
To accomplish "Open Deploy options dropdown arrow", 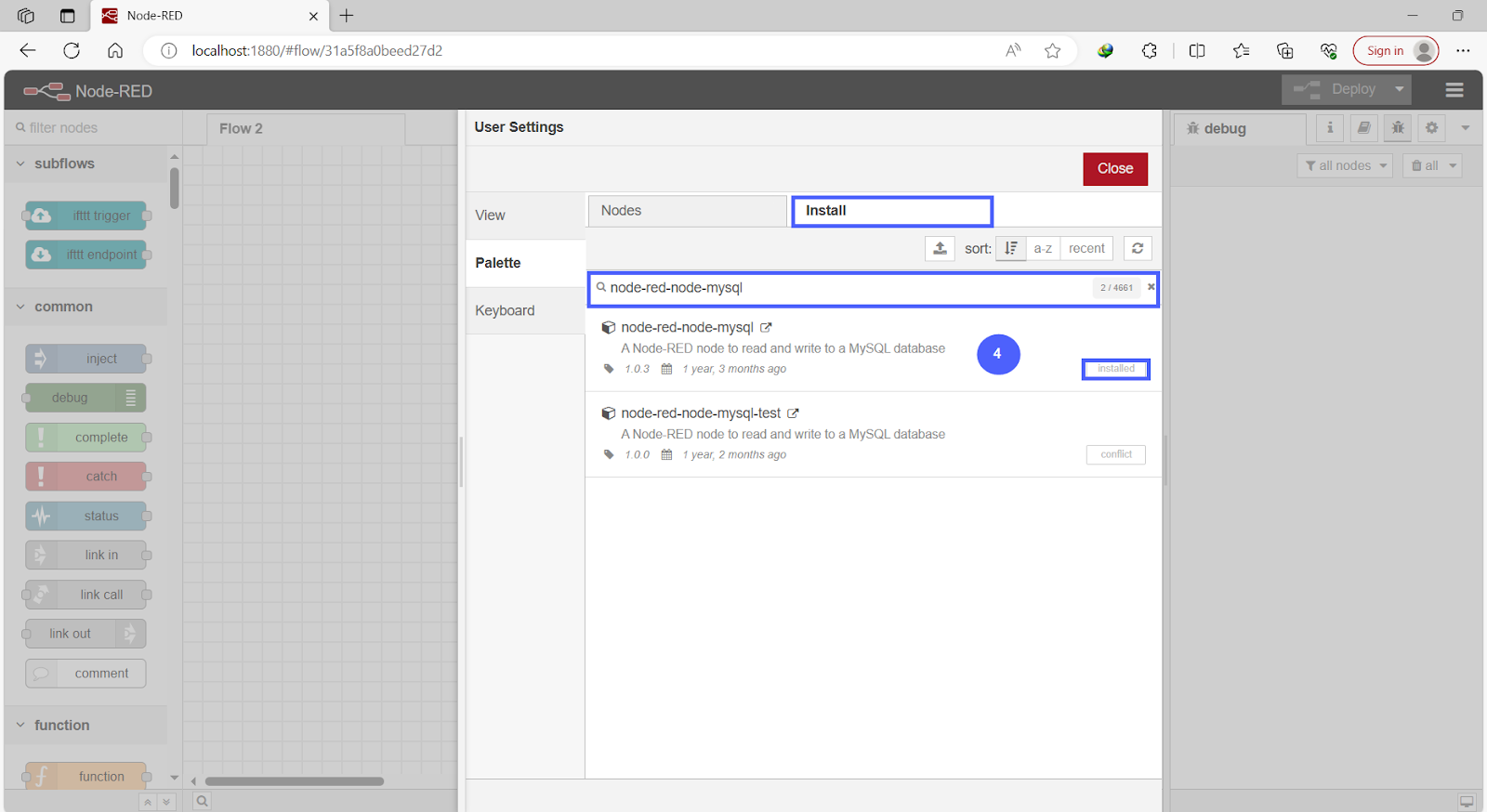I will (x=1399, y=89).
